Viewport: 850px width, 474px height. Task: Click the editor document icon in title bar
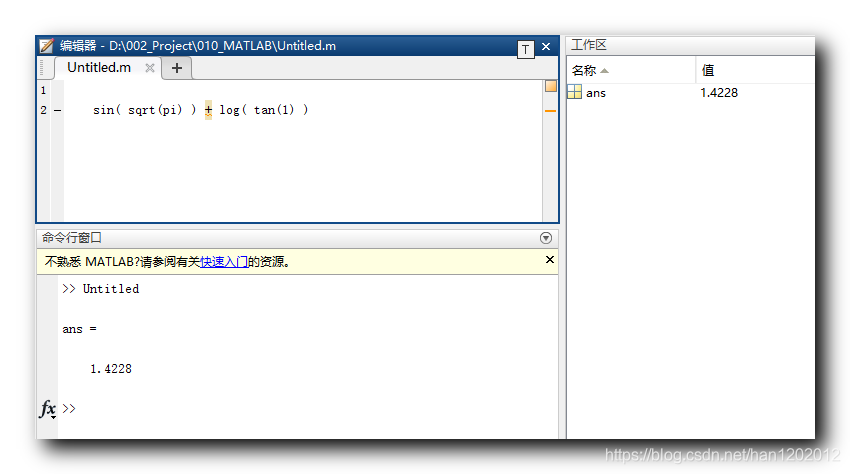point(47,46)
